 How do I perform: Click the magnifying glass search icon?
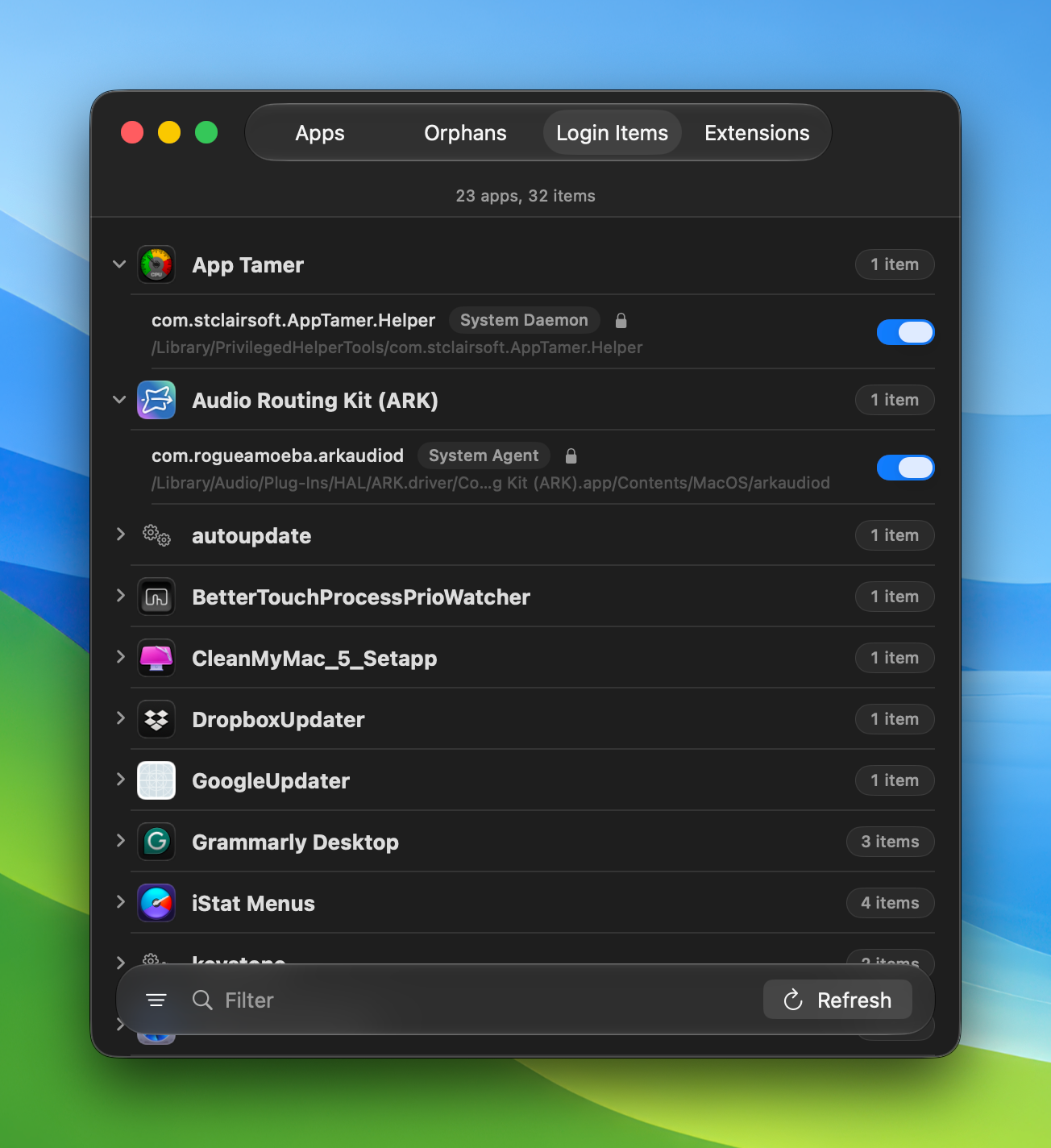pyautogui.click(x=202, y=1000)
